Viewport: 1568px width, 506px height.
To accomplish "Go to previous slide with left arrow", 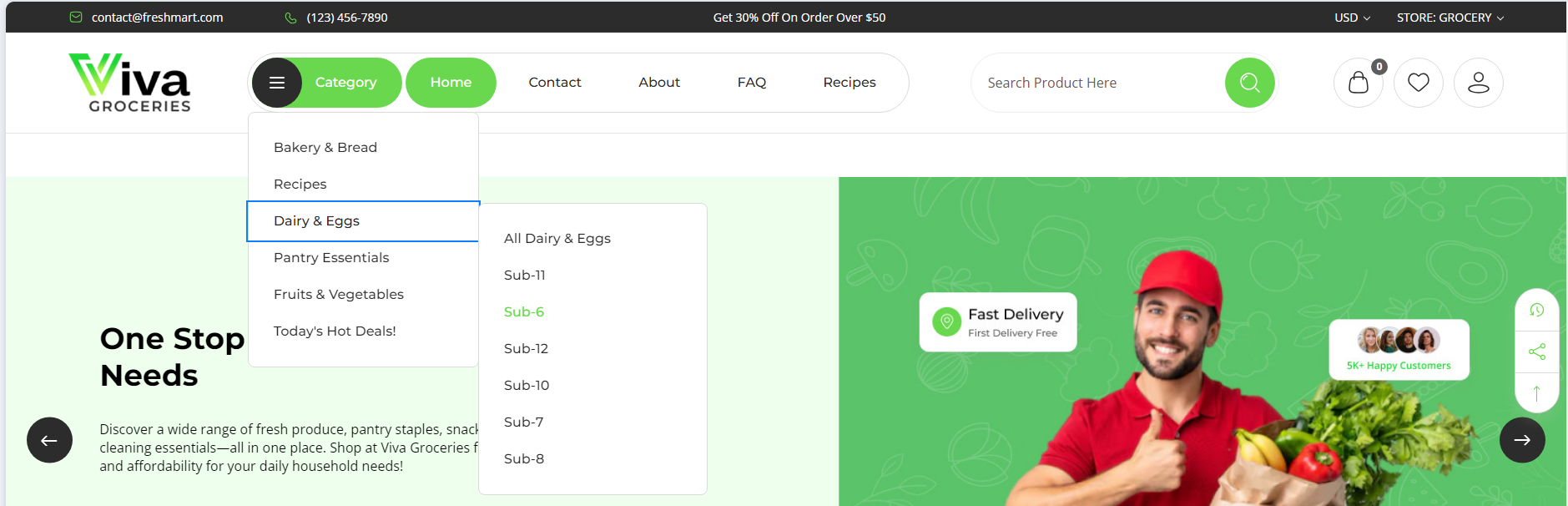I will pos(49,440).
